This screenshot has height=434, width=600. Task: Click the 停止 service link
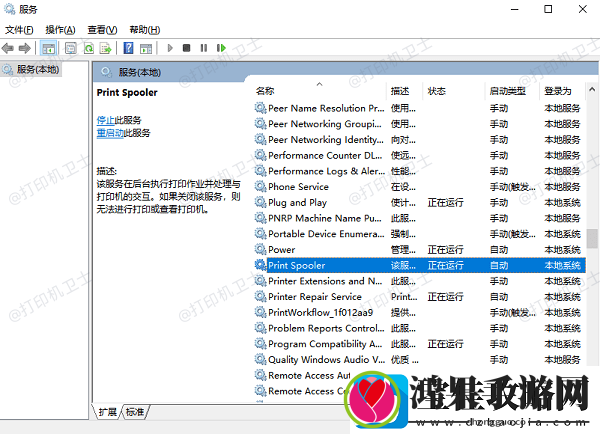105,120
